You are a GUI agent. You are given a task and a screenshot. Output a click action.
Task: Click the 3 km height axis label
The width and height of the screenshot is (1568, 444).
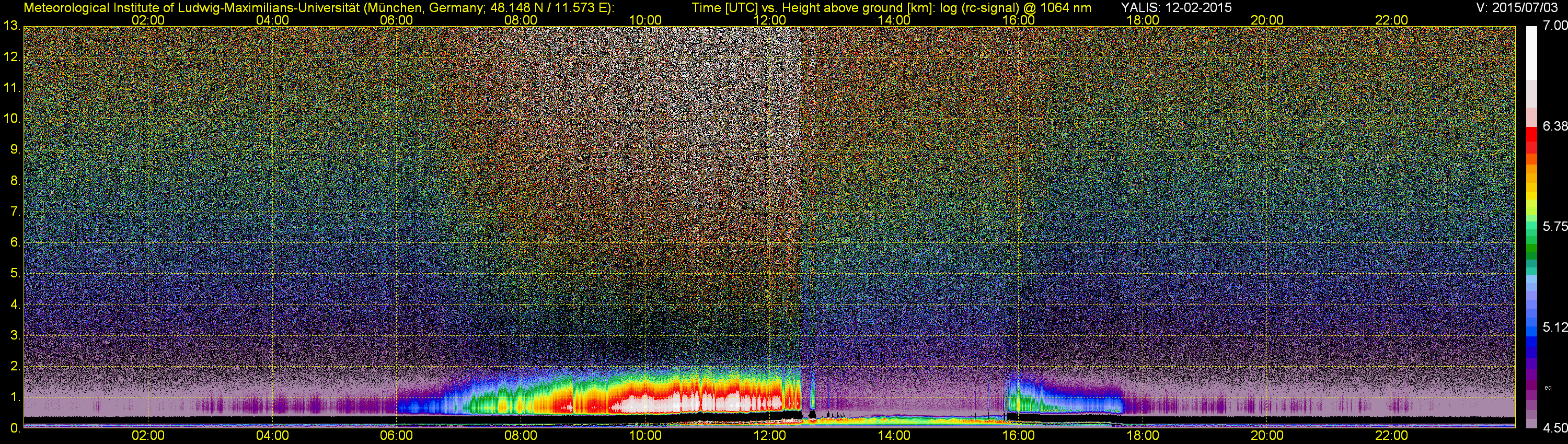pyautogui.click(x=15, y=335)
